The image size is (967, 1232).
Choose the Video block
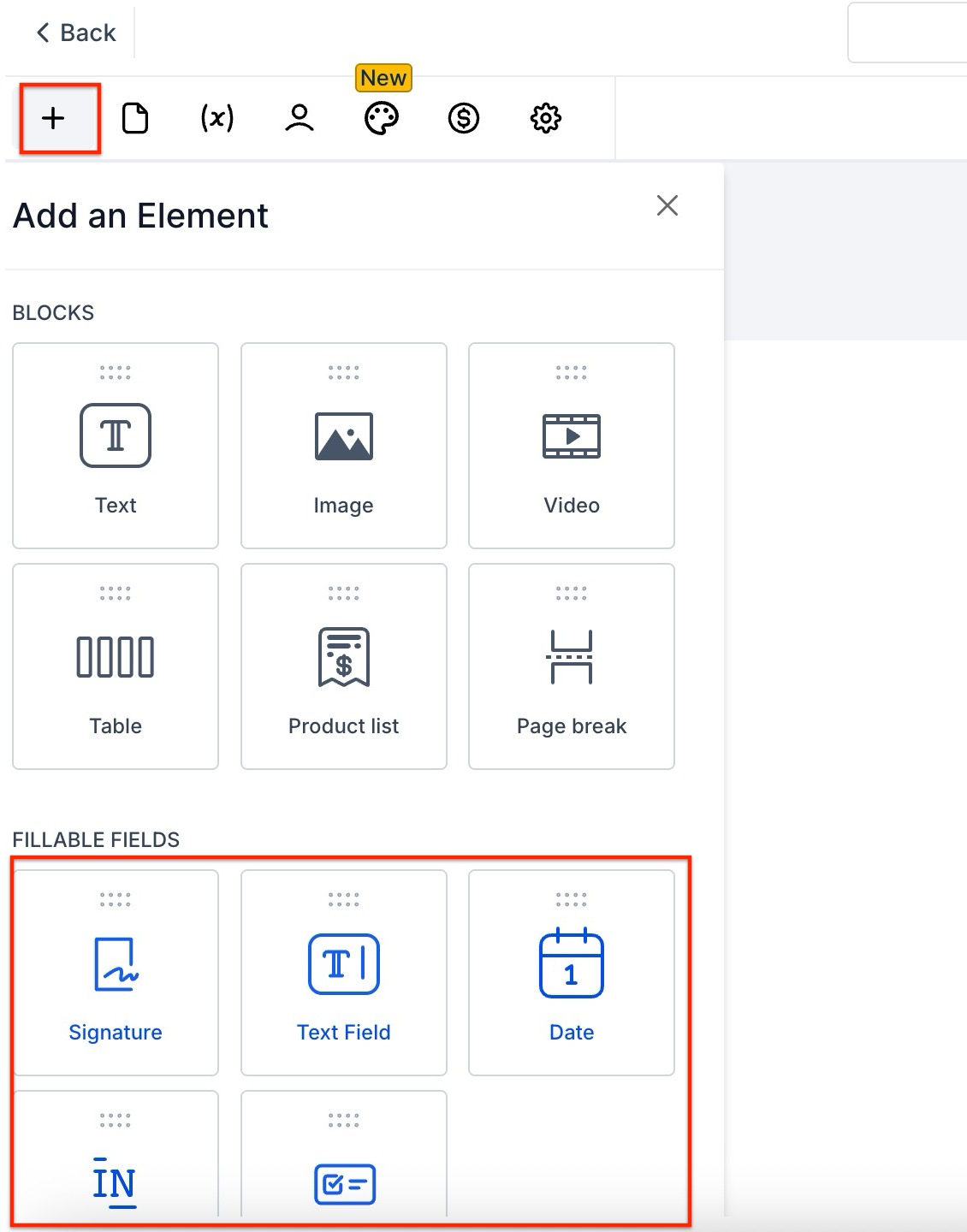572,446
